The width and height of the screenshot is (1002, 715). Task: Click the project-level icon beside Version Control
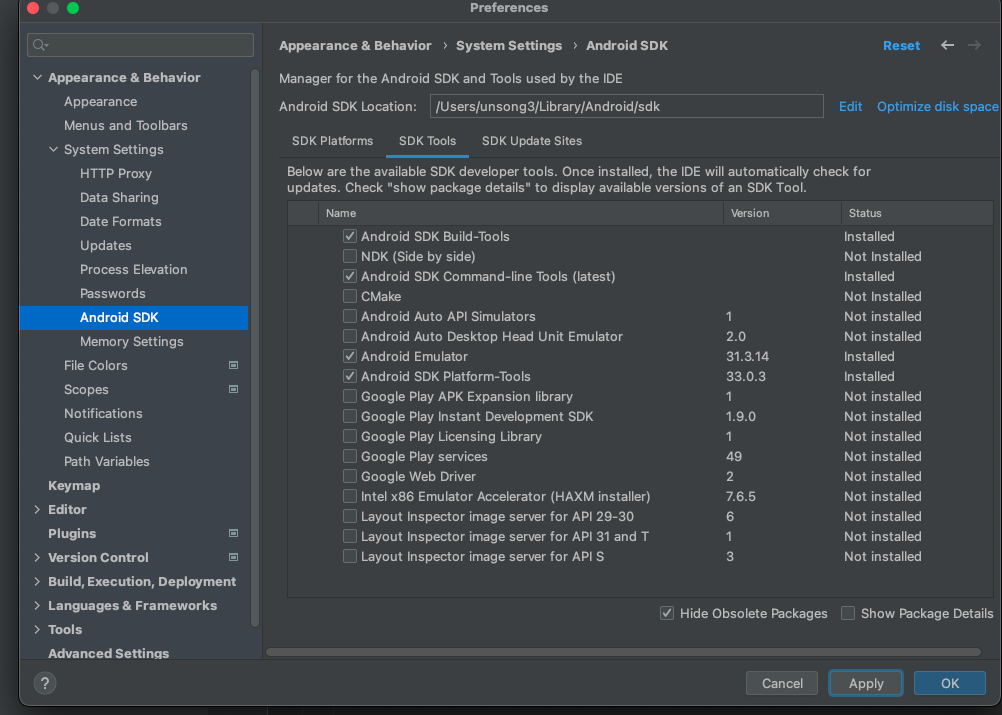click(x=233, y=557)
